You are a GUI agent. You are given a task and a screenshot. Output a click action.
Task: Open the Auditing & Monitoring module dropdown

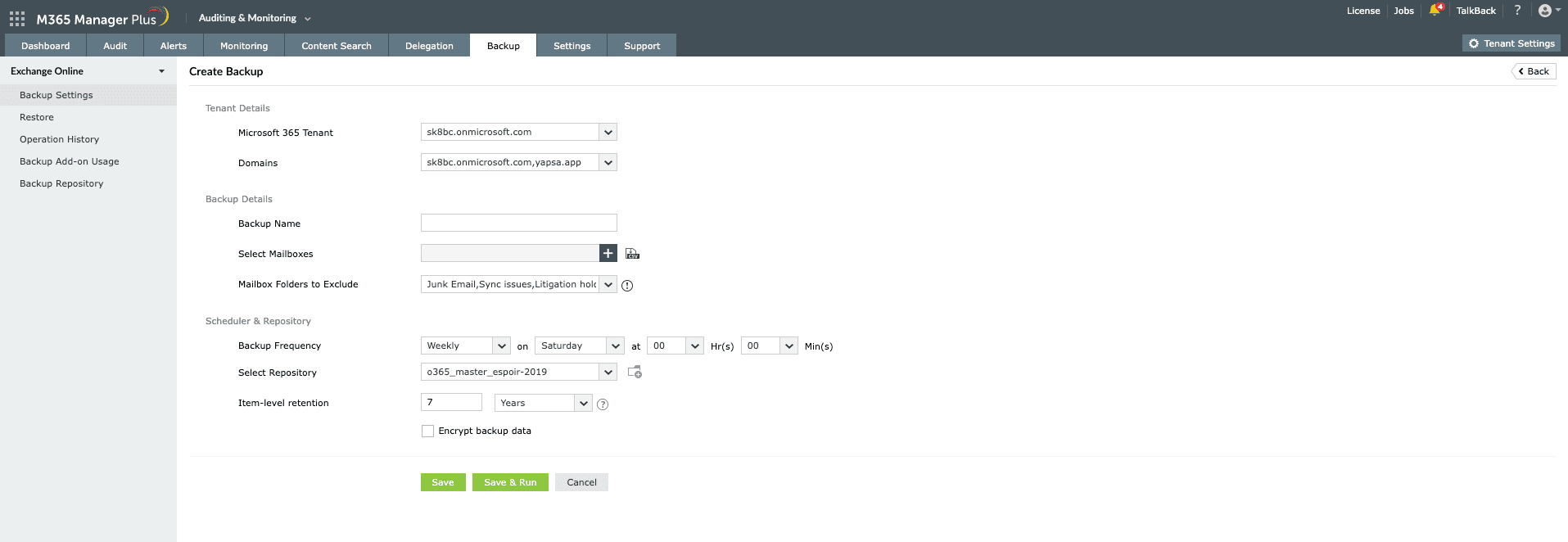[255, 18]
